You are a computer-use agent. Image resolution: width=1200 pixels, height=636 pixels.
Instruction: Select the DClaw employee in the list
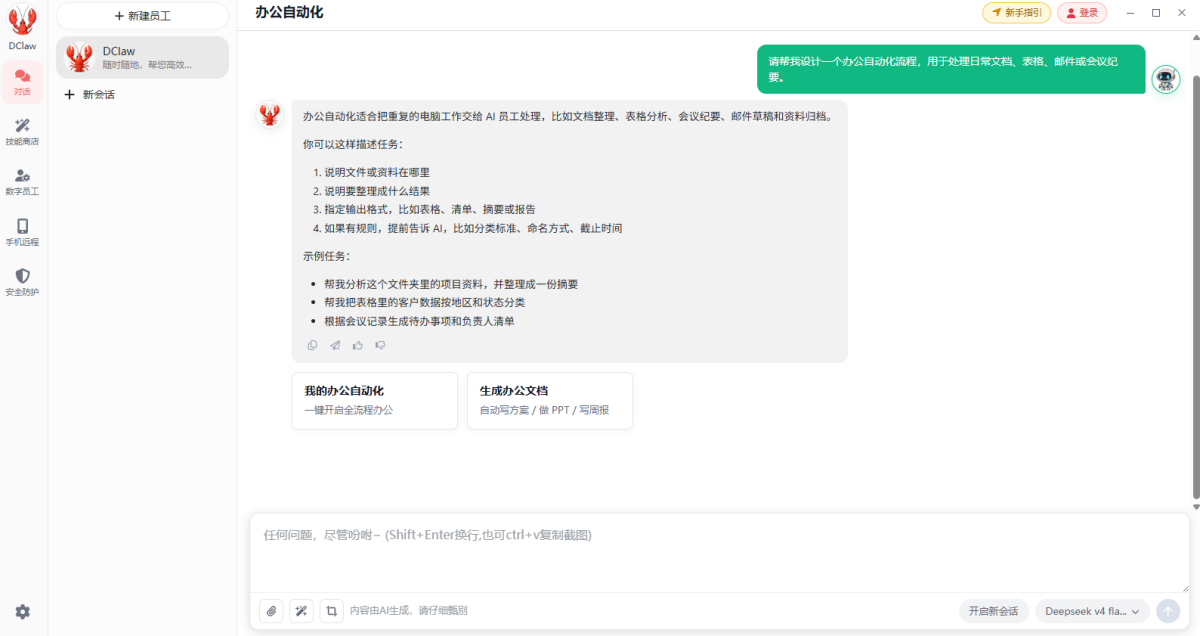pyautogui.click(x=142, y=58)
